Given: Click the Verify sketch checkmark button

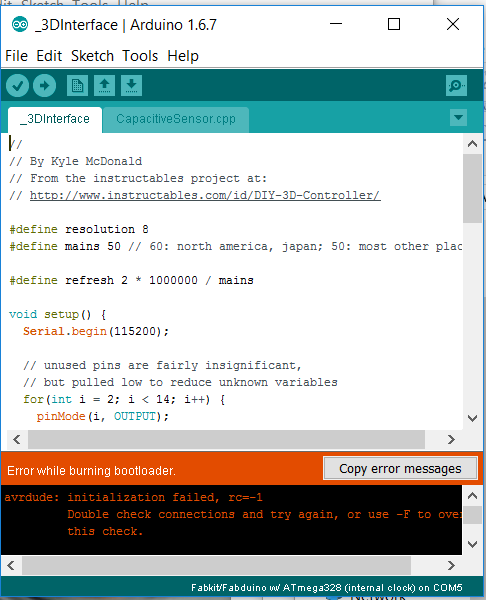Looking at the screenshot, I should click(18, 85).
